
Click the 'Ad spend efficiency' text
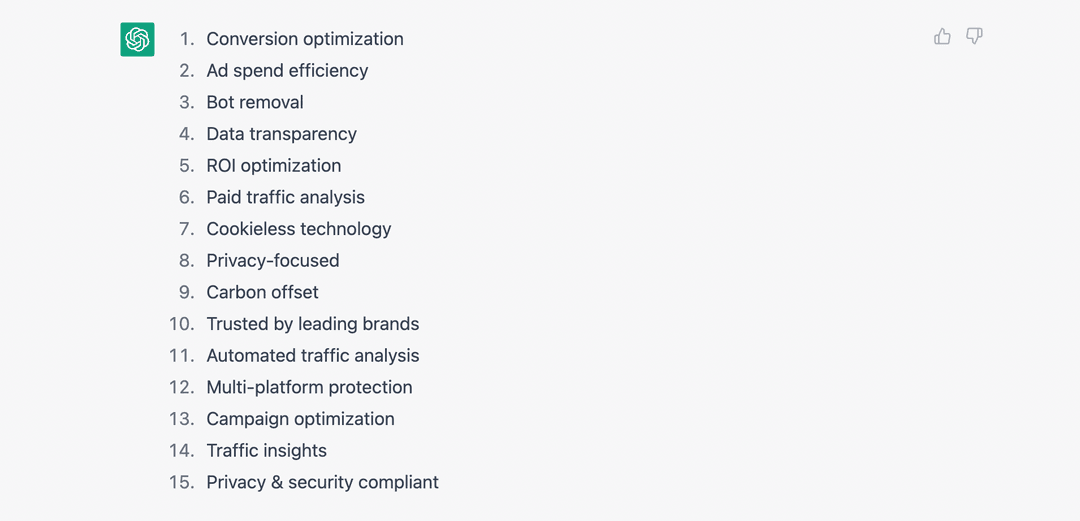click(x=287, y=71)
